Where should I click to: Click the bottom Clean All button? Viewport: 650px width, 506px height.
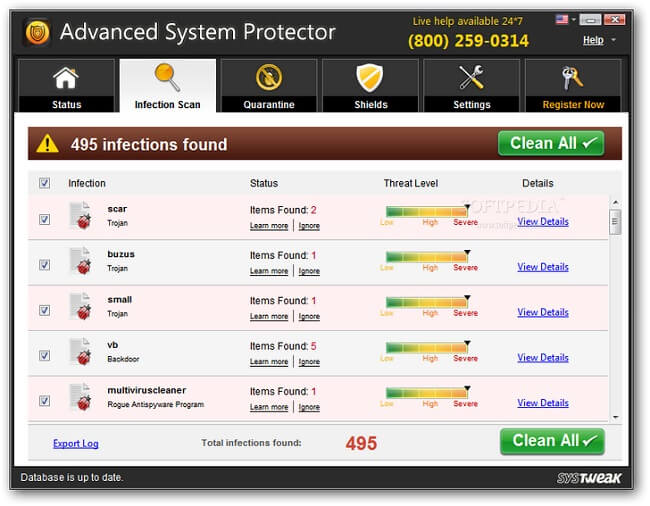point(552,441)
